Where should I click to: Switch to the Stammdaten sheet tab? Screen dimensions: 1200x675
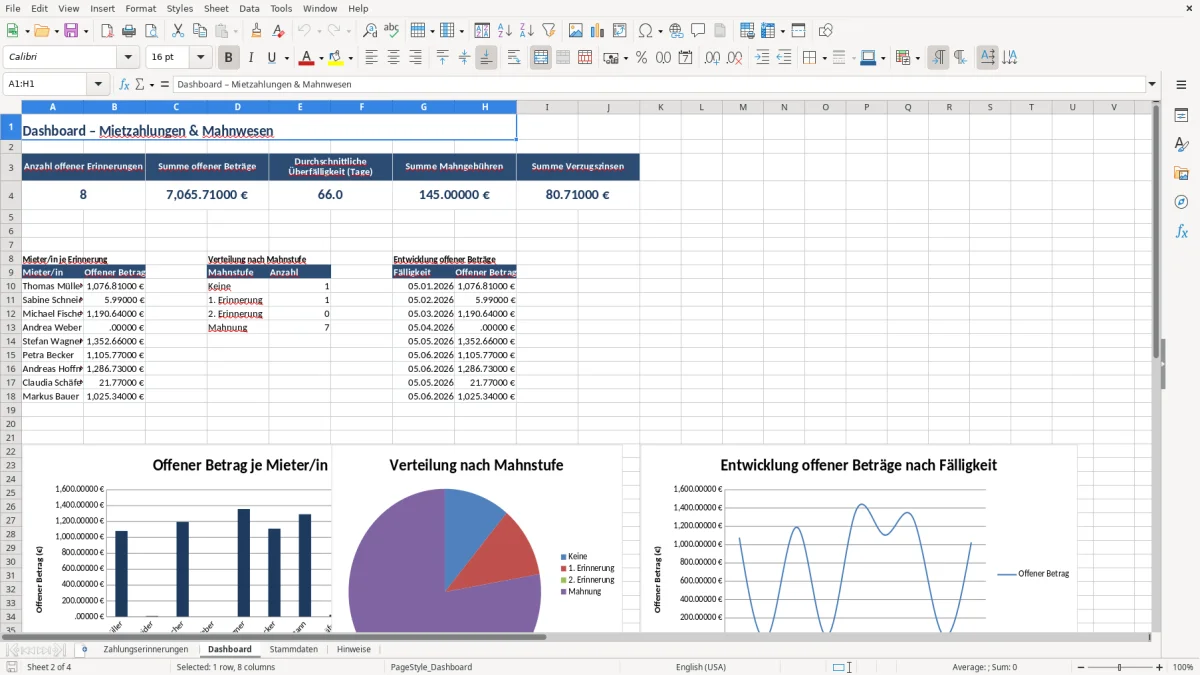[294, 650]
